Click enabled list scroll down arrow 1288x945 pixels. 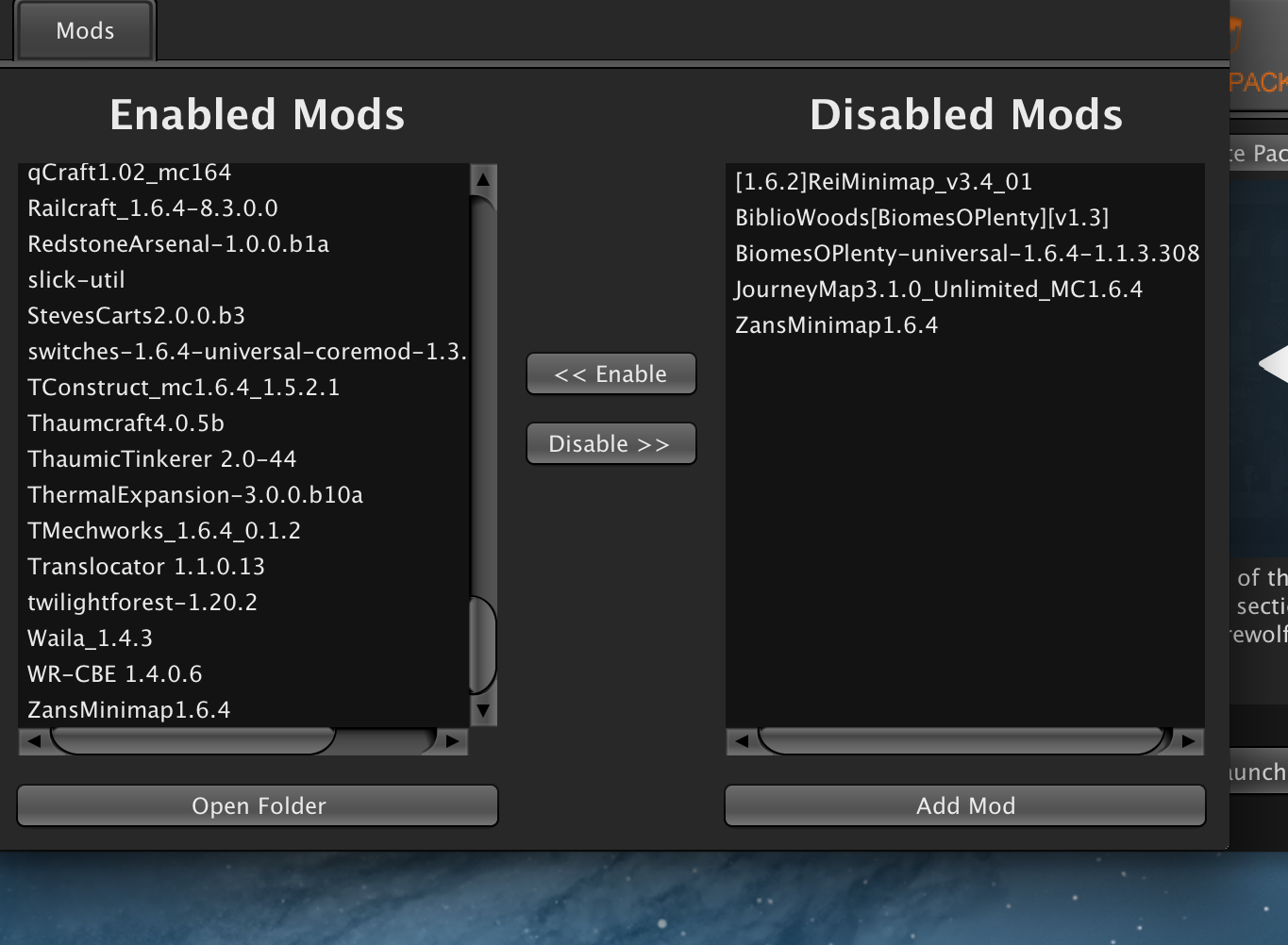click(x=483, y=710)
